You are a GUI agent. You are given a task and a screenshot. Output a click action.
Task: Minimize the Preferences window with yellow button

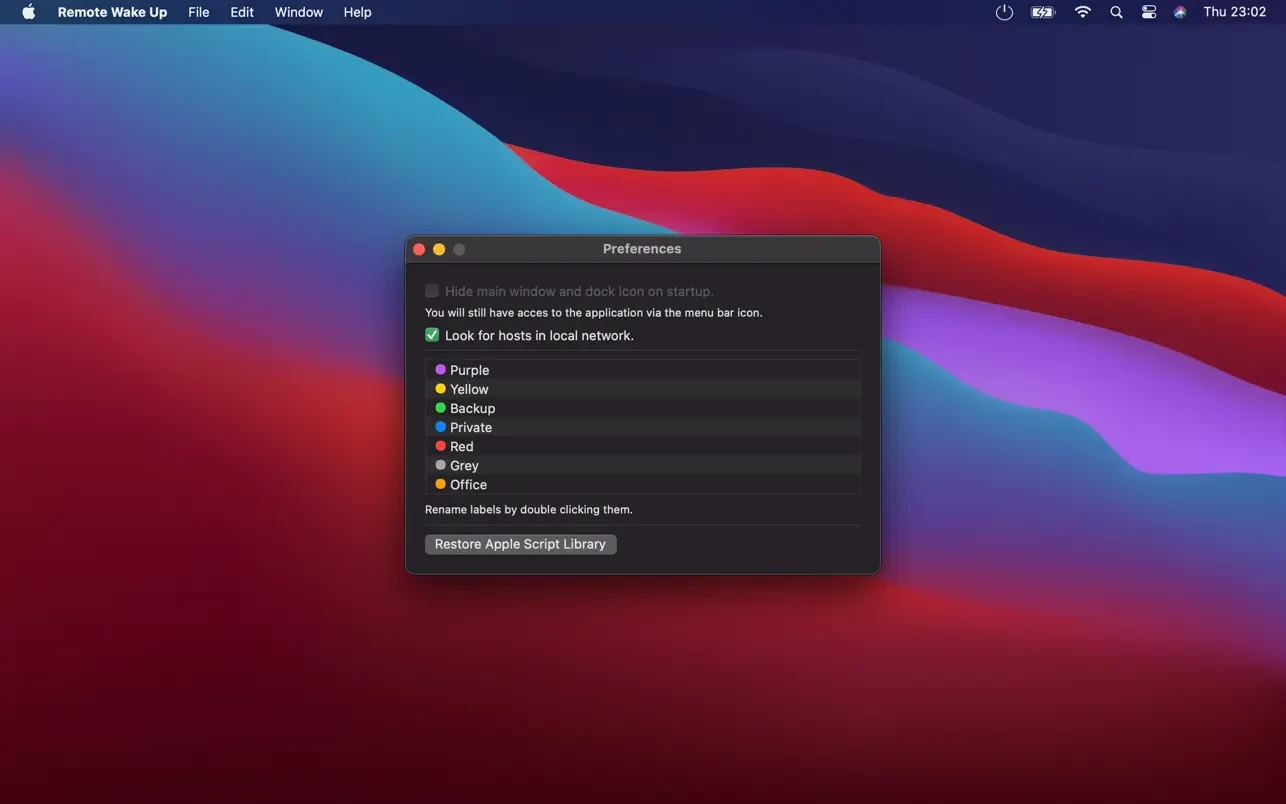(x=439, y=249)
